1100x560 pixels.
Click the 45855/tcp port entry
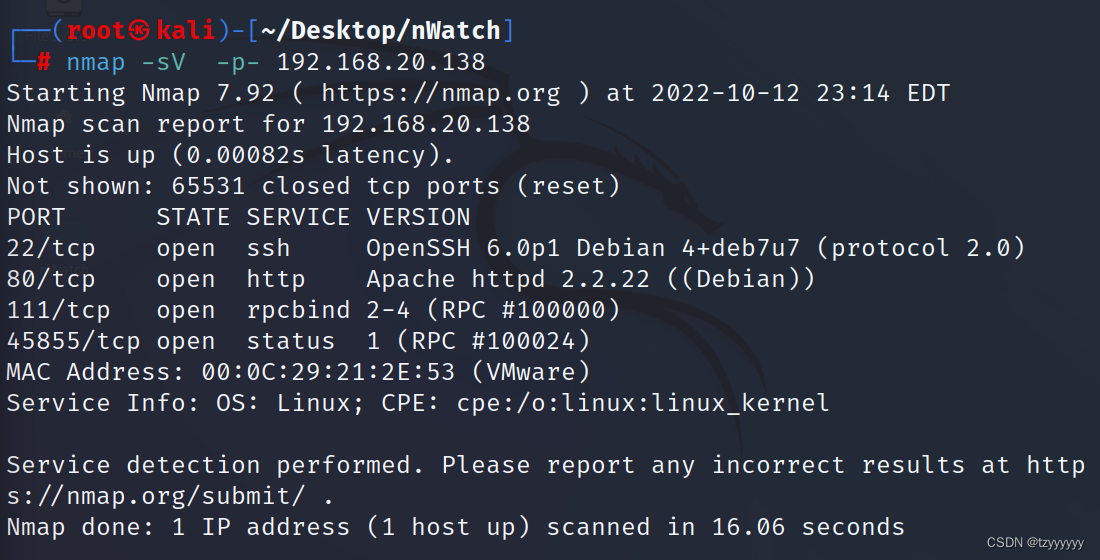[x=74, y=341]
